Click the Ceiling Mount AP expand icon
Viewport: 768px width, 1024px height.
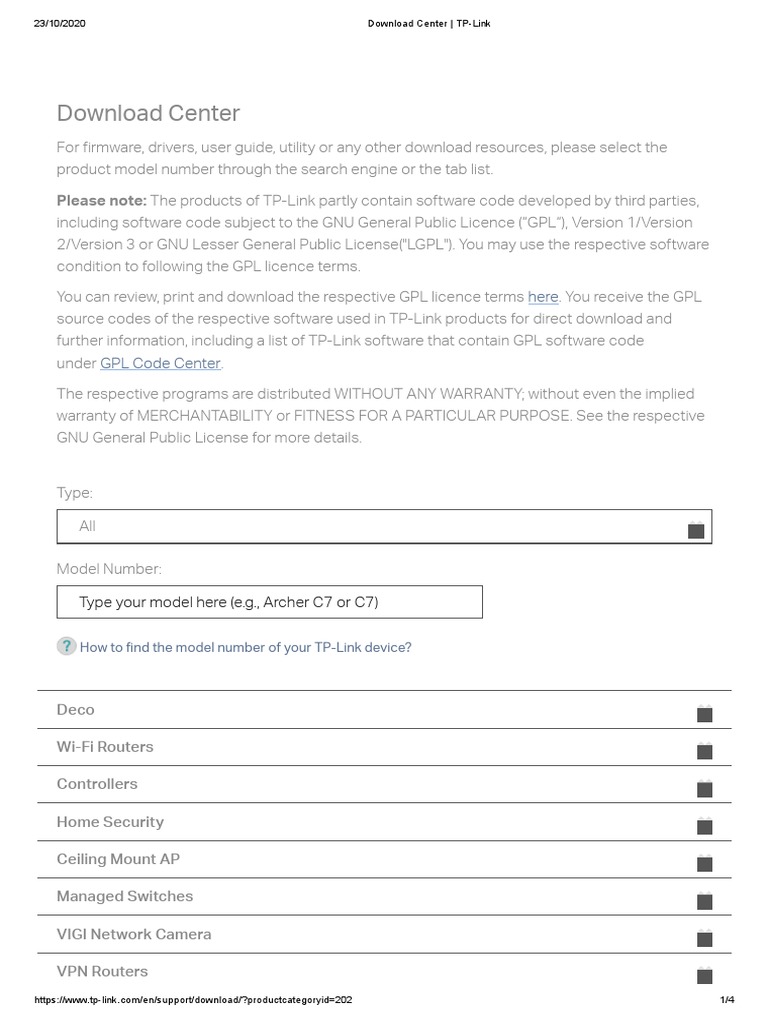[704, 862]
